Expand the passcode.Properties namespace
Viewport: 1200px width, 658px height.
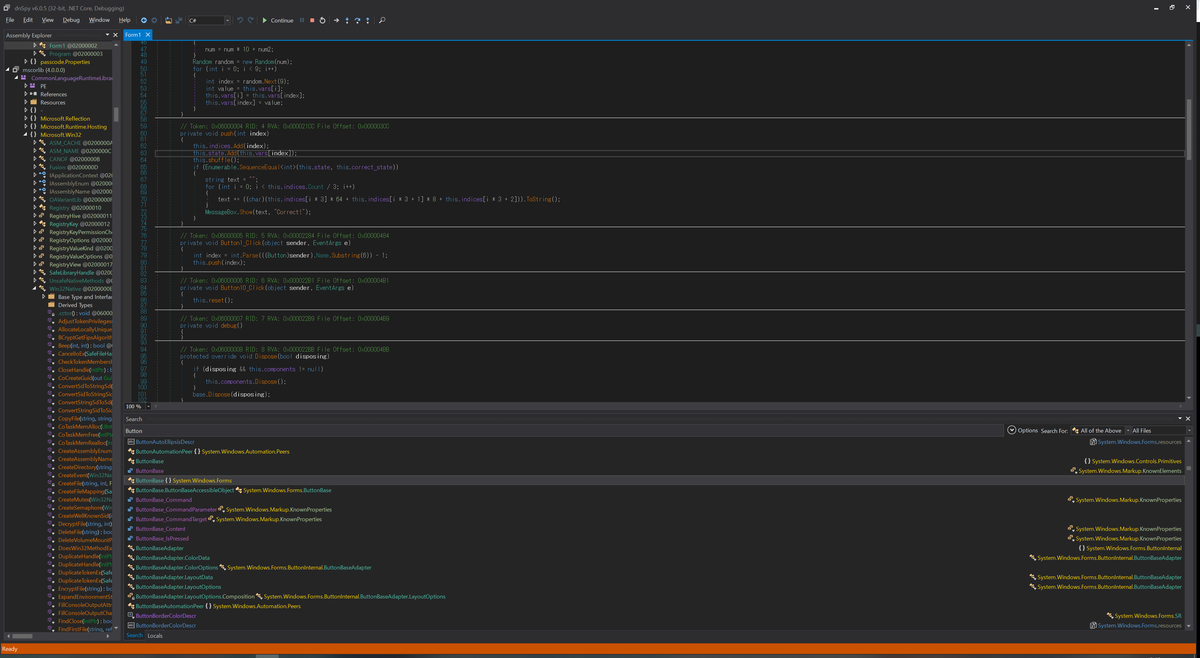point(26,62)
